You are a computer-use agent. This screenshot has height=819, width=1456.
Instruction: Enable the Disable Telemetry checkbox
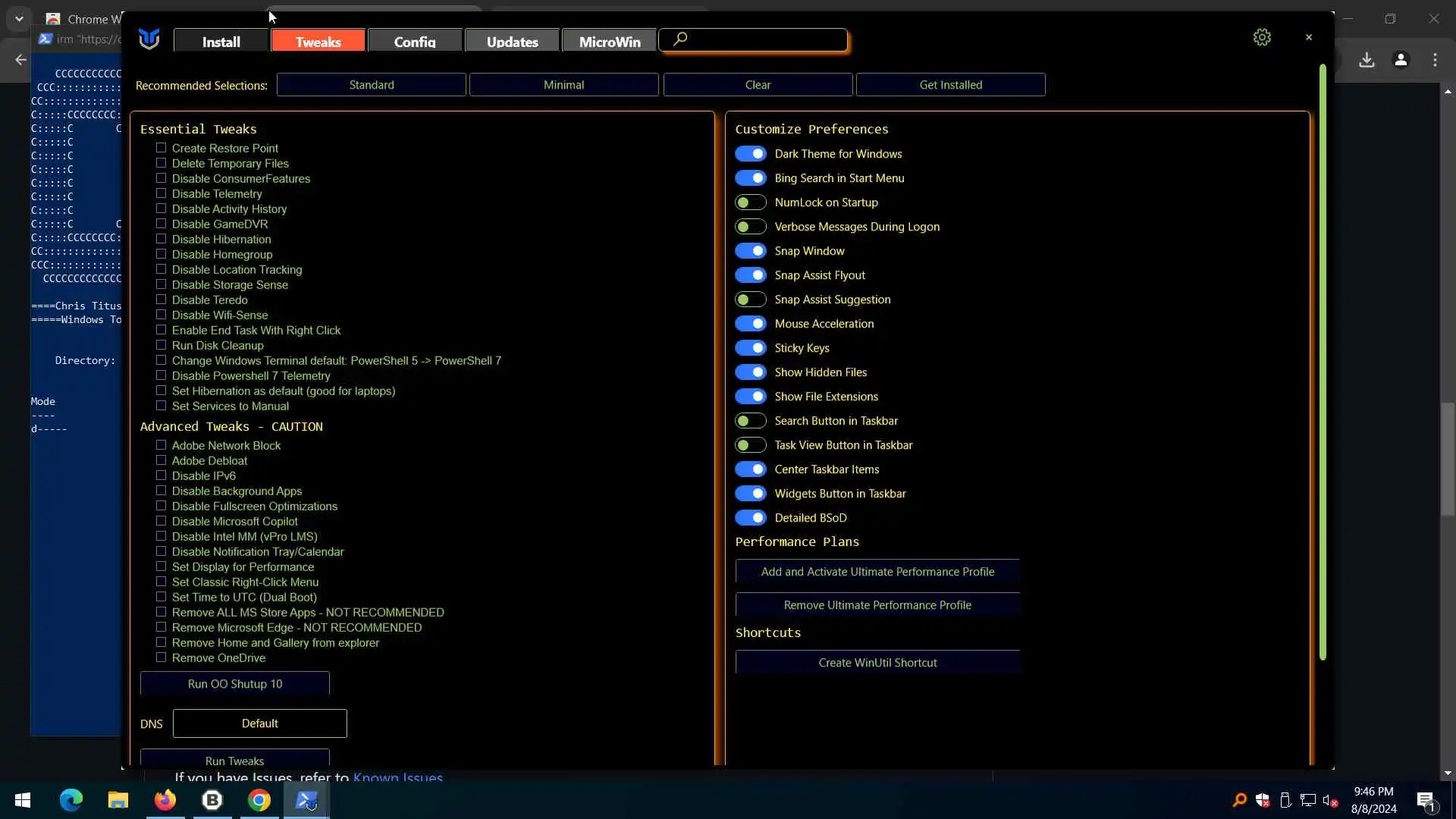pyautogui.click(x=161, y=193)
